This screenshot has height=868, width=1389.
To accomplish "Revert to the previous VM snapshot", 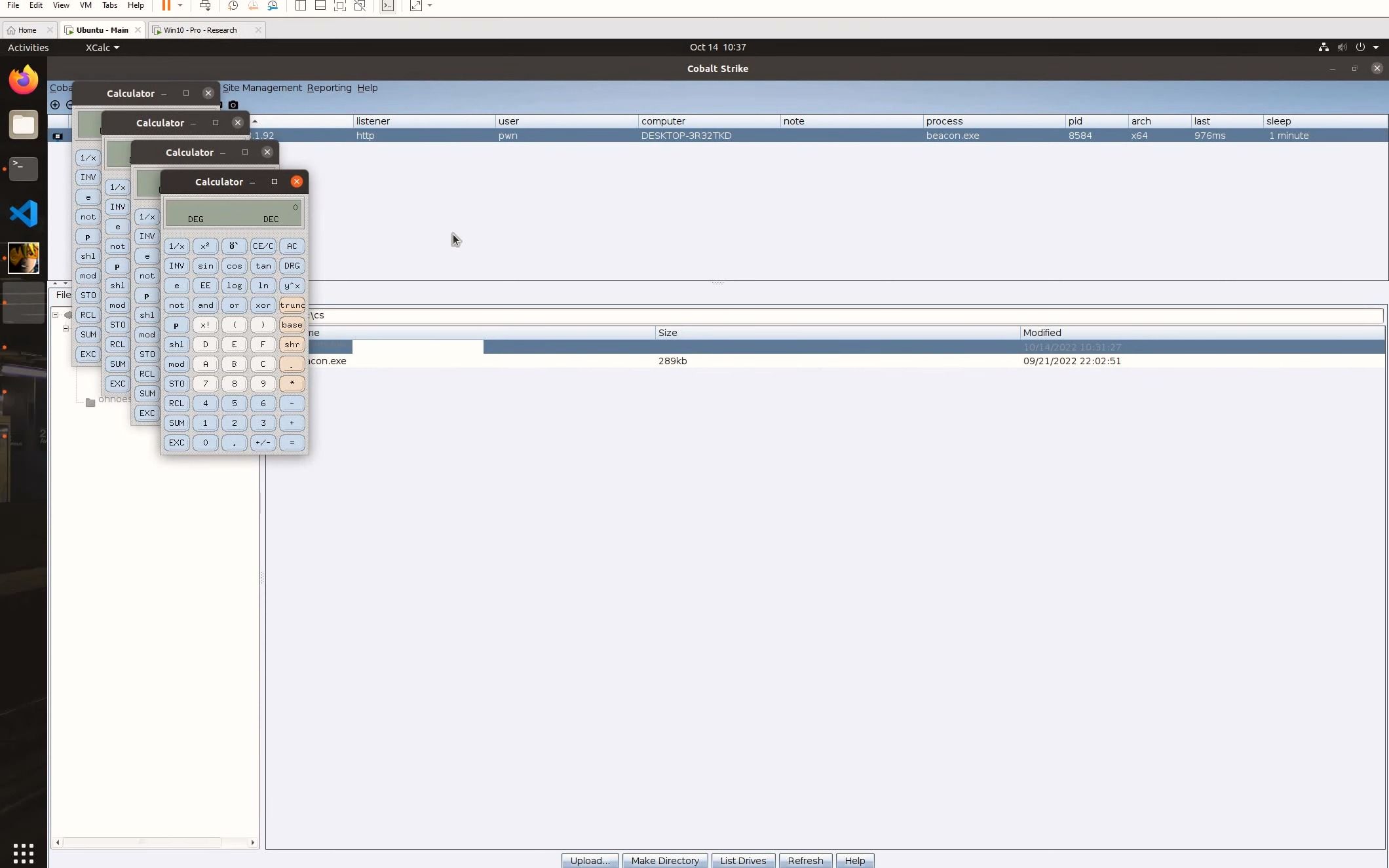I will click(253, 5).
